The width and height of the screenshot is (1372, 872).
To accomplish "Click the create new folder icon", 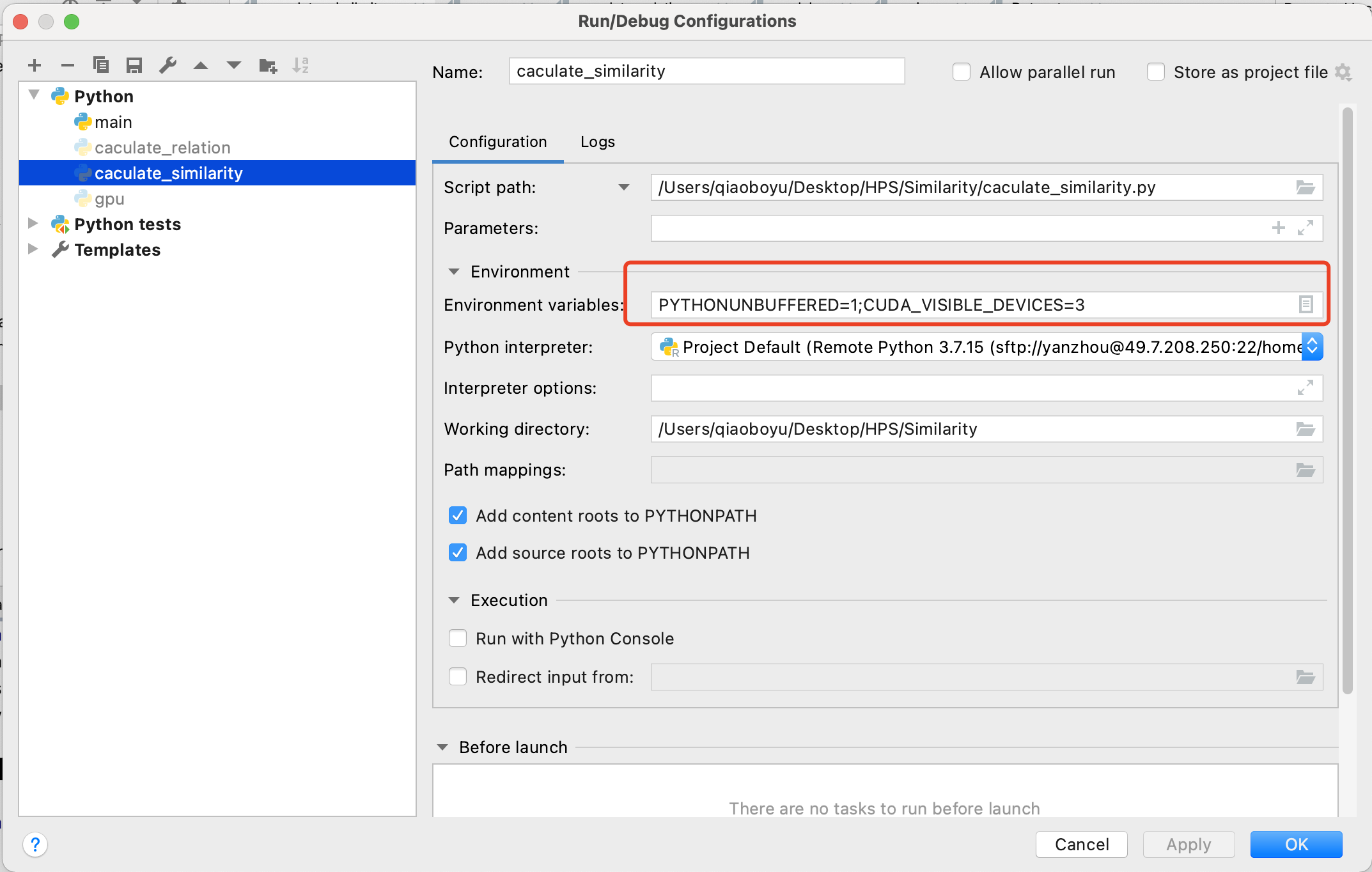I will coord(268,65).
